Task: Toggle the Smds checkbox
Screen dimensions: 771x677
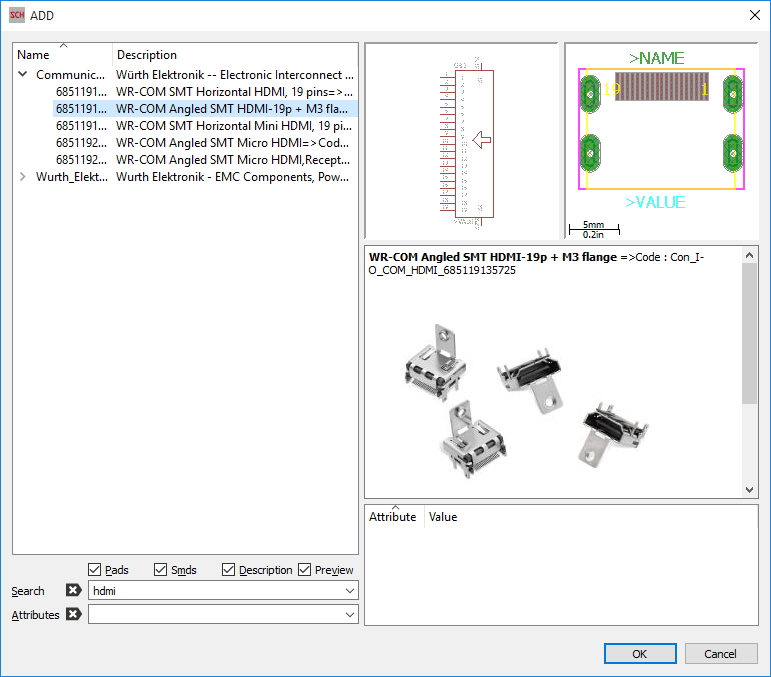Action: click(x=160, y=569)
